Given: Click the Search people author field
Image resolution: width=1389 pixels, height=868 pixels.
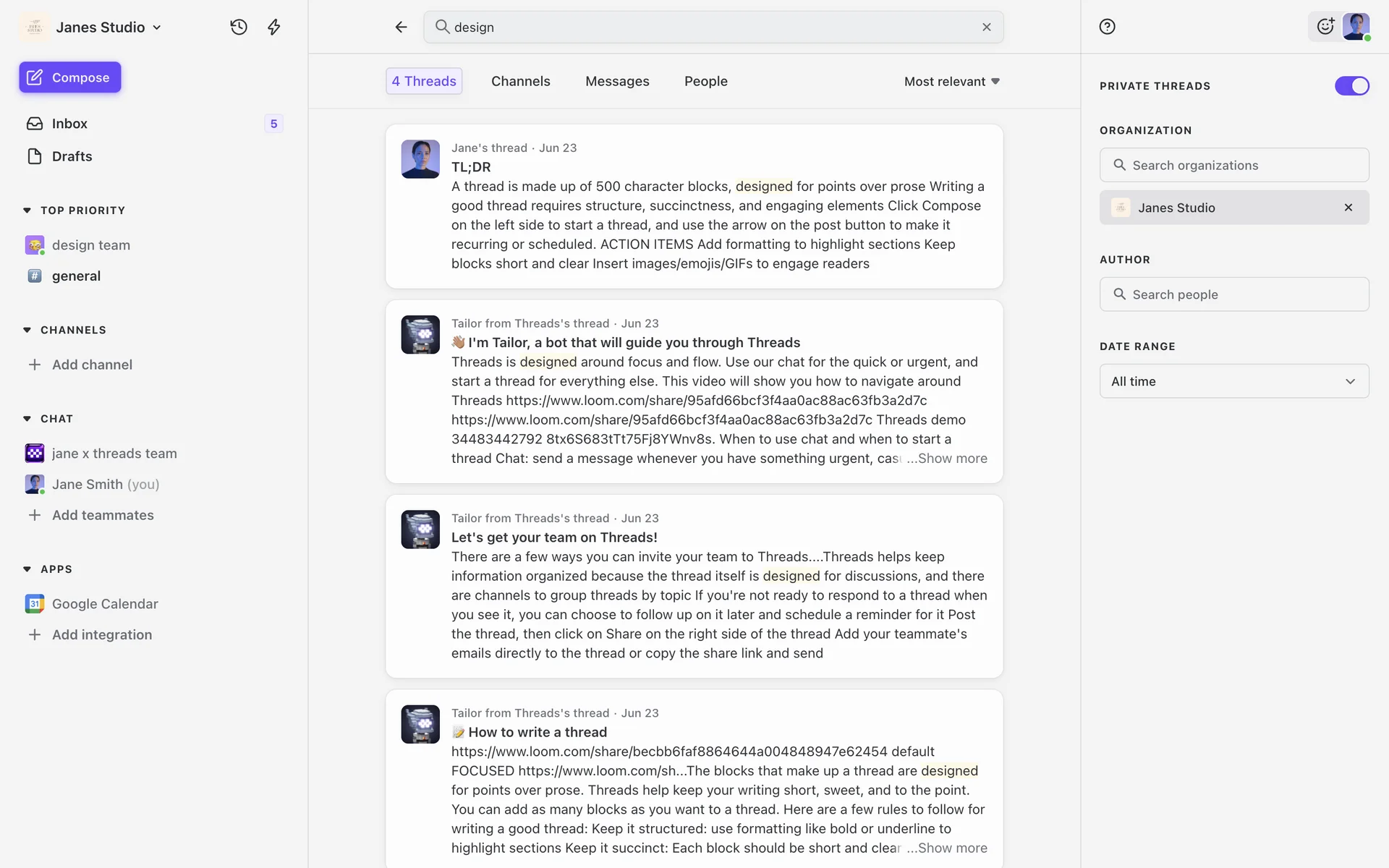Looking at the screenshot, I should point(1233,294).
